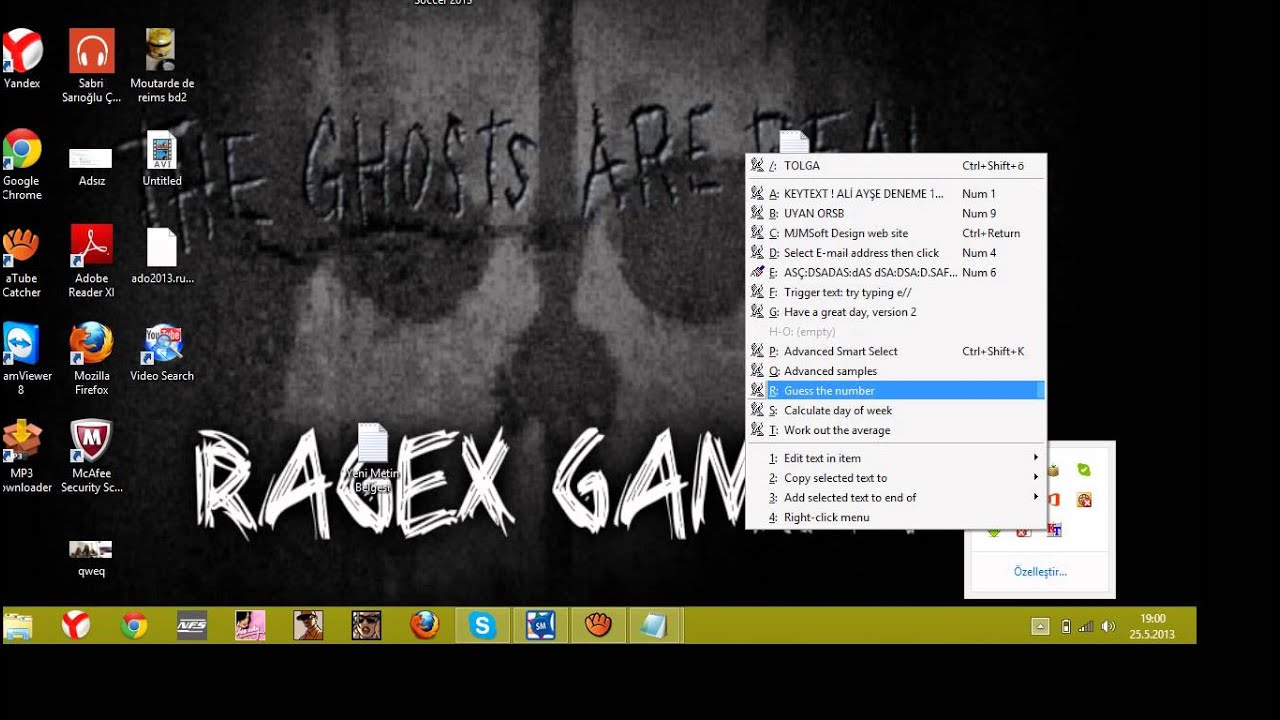The width and height of the screenshot is (1280, 720).
Task: Select the Untitled AVI file on desktop
Action: point(162,159)
